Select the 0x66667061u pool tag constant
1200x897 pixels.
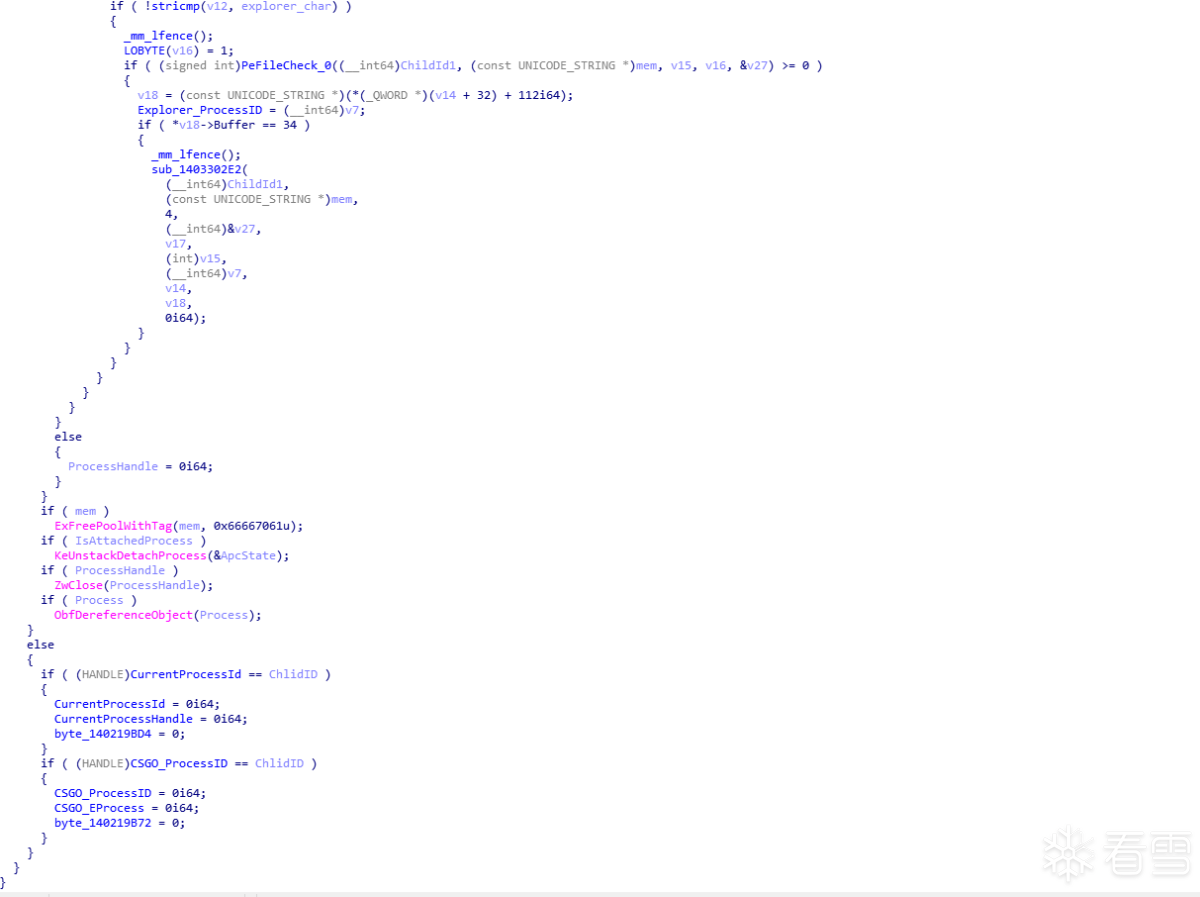coord(254,526)
